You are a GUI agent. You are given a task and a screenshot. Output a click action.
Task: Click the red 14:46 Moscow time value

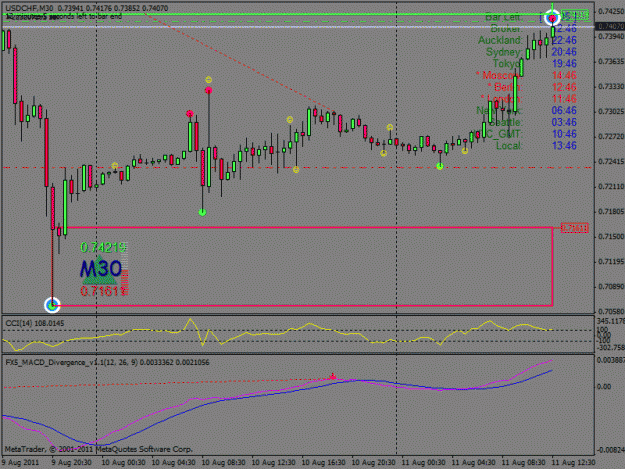564,75
